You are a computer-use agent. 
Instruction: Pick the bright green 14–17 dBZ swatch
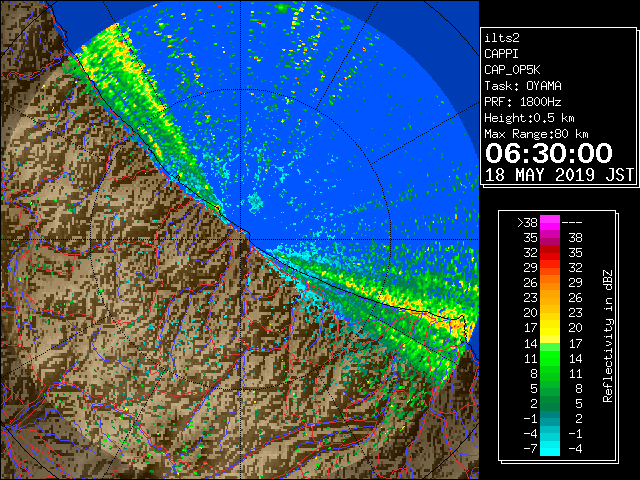click(x=550, y=343)
